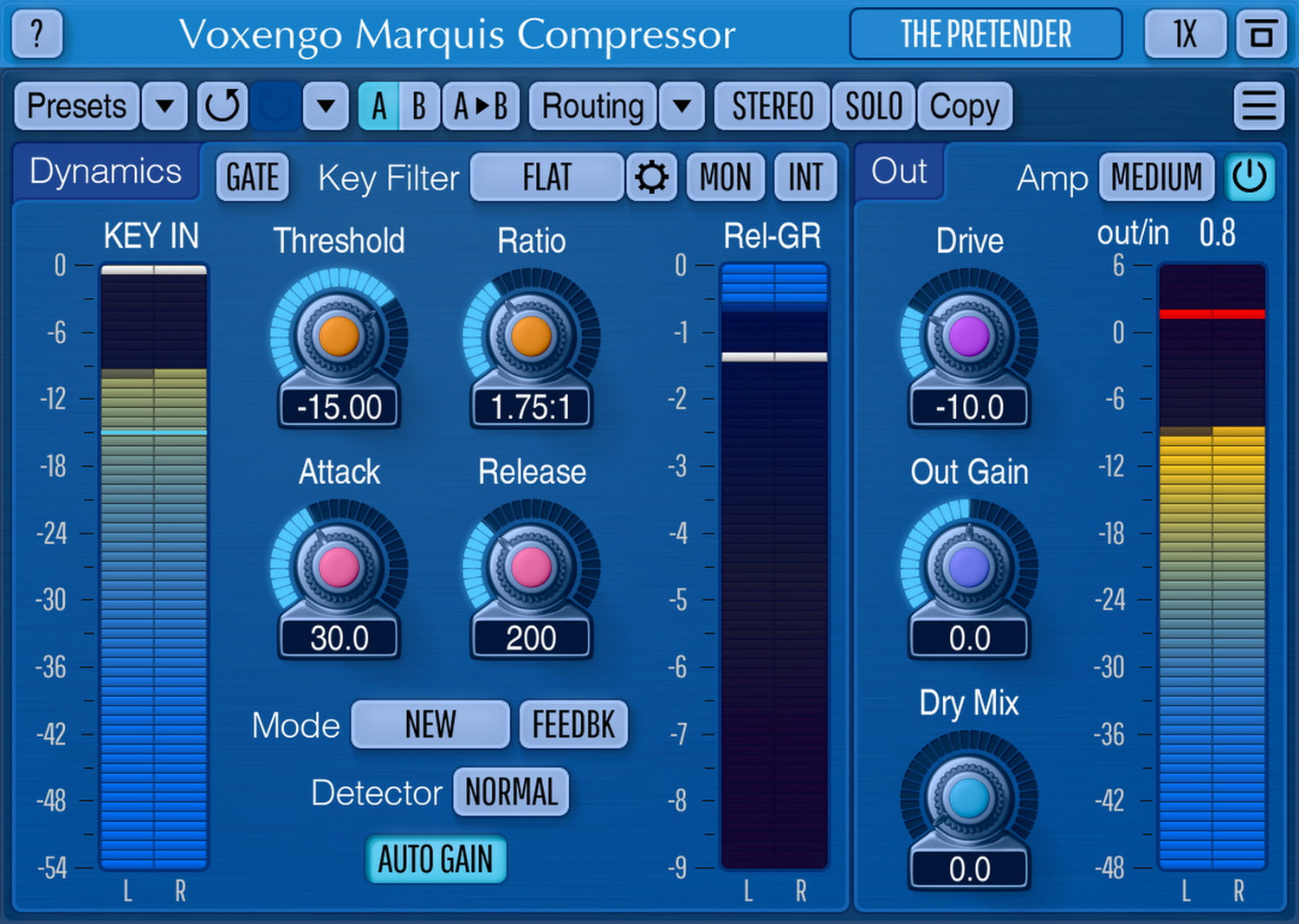Click the window size icon in title bar
The height and width of the screenshot is (924, 1299).
(x=1261, y=35)
